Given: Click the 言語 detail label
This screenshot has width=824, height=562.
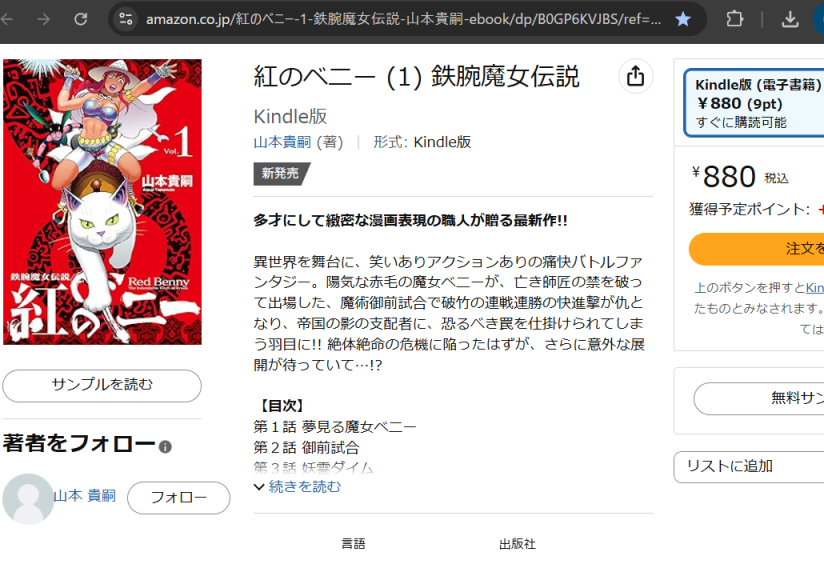Looking at the screenshot, I should pos(353,544).
